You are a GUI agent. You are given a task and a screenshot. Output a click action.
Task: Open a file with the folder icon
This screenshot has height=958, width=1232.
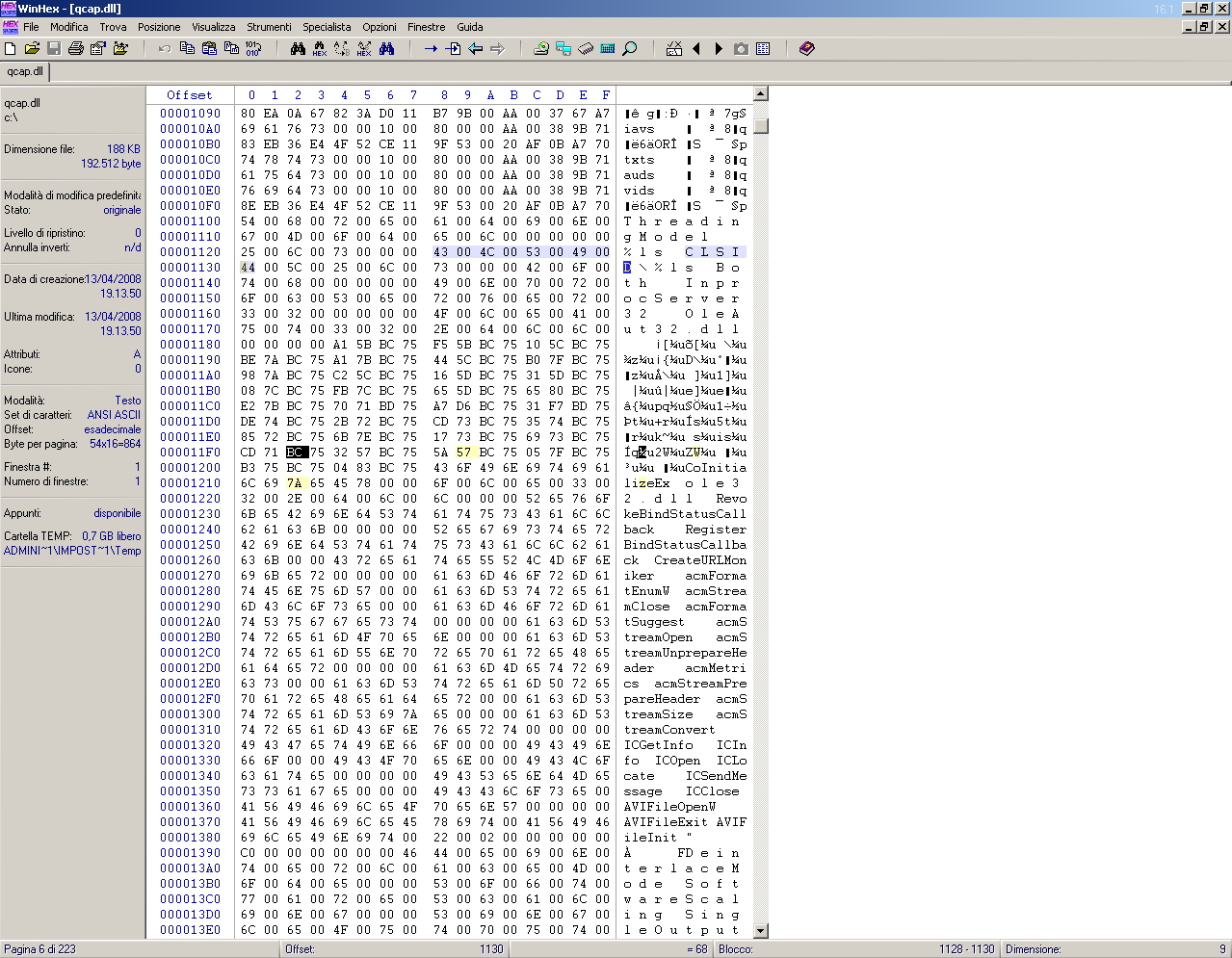point(32,48)
